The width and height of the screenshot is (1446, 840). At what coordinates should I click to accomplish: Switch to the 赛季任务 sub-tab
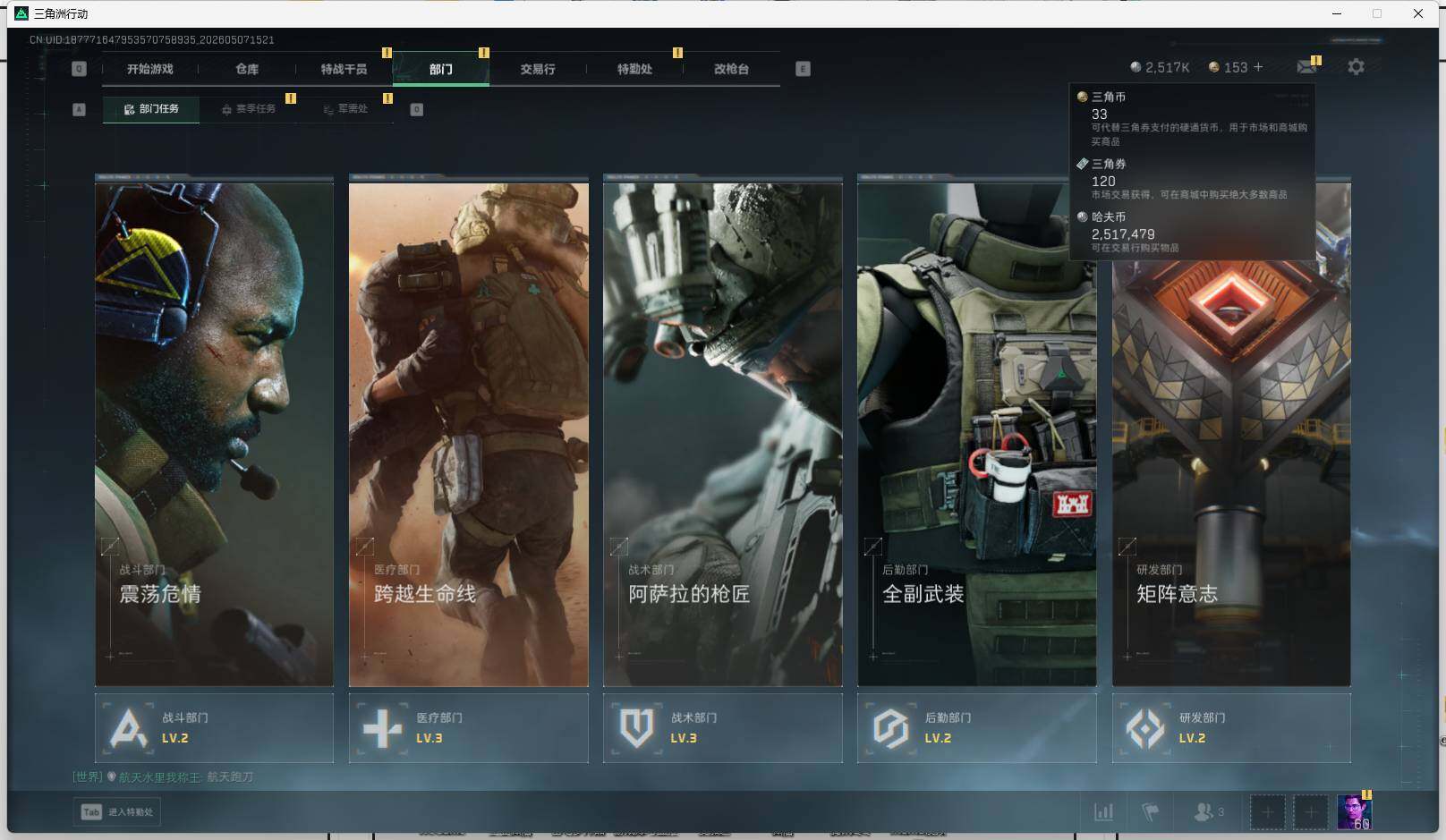(249, 109)
